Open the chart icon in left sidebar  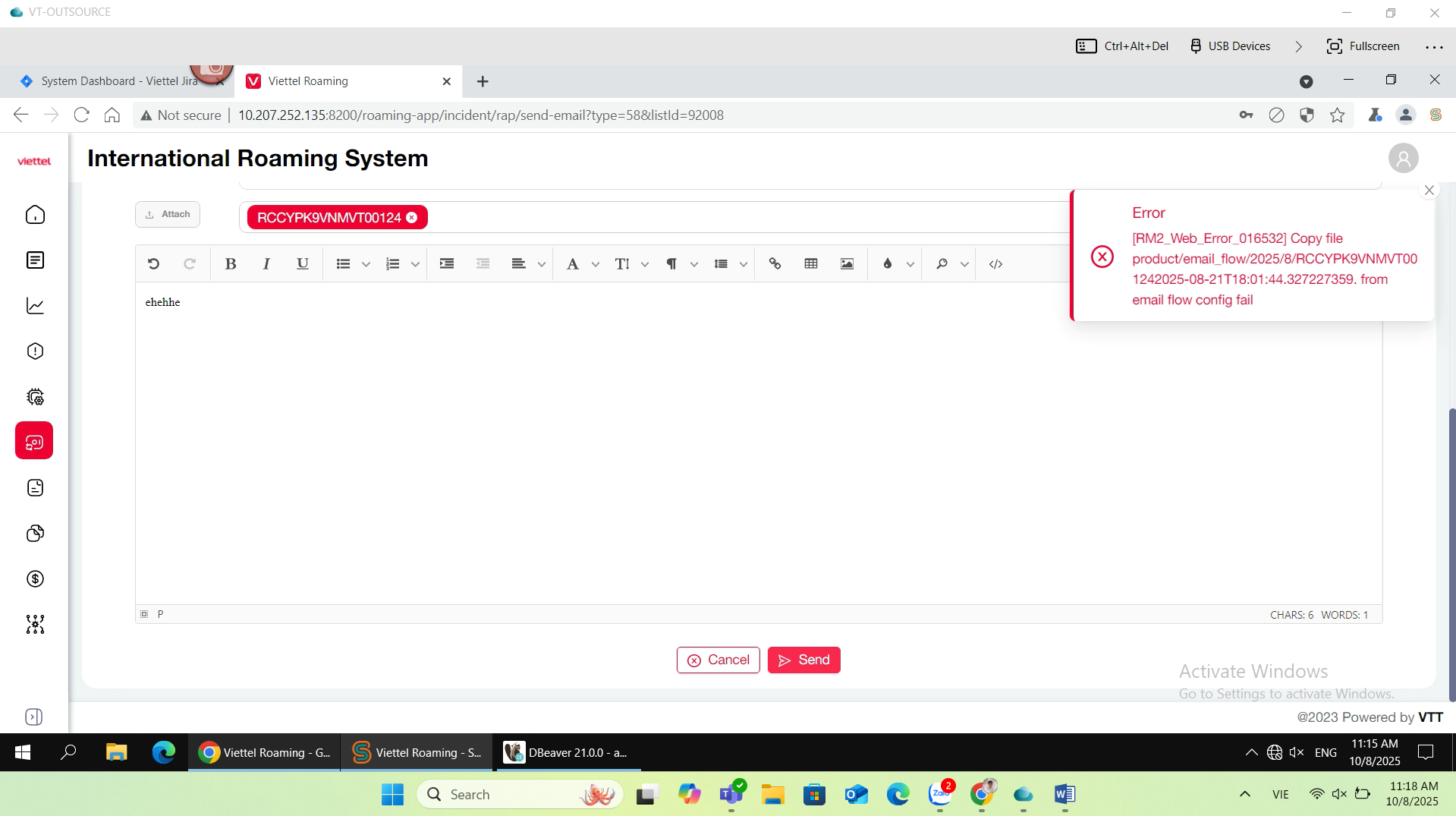click(35, 306)
